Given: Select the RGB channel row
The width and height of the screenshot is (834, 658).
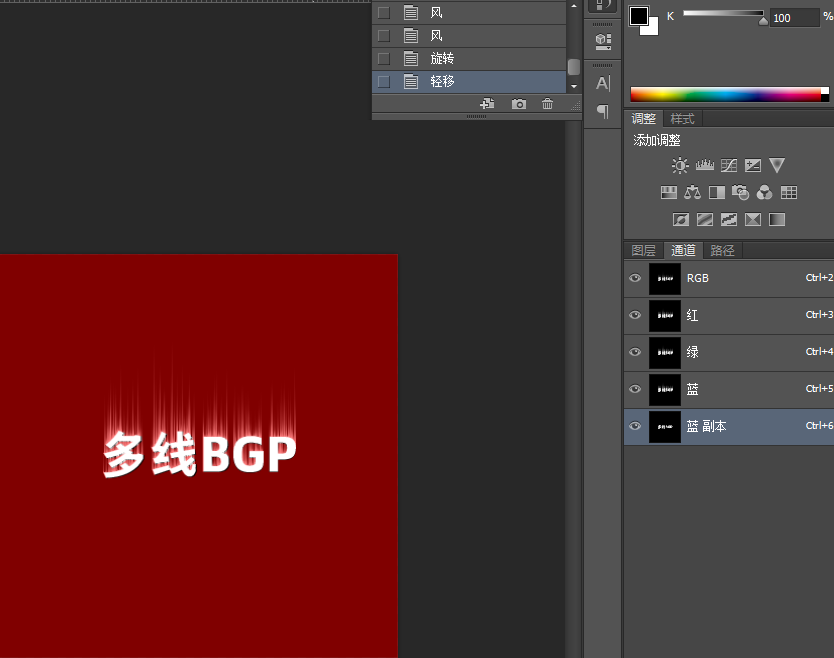Looking at the screenshot, I should tap(729, 278).
